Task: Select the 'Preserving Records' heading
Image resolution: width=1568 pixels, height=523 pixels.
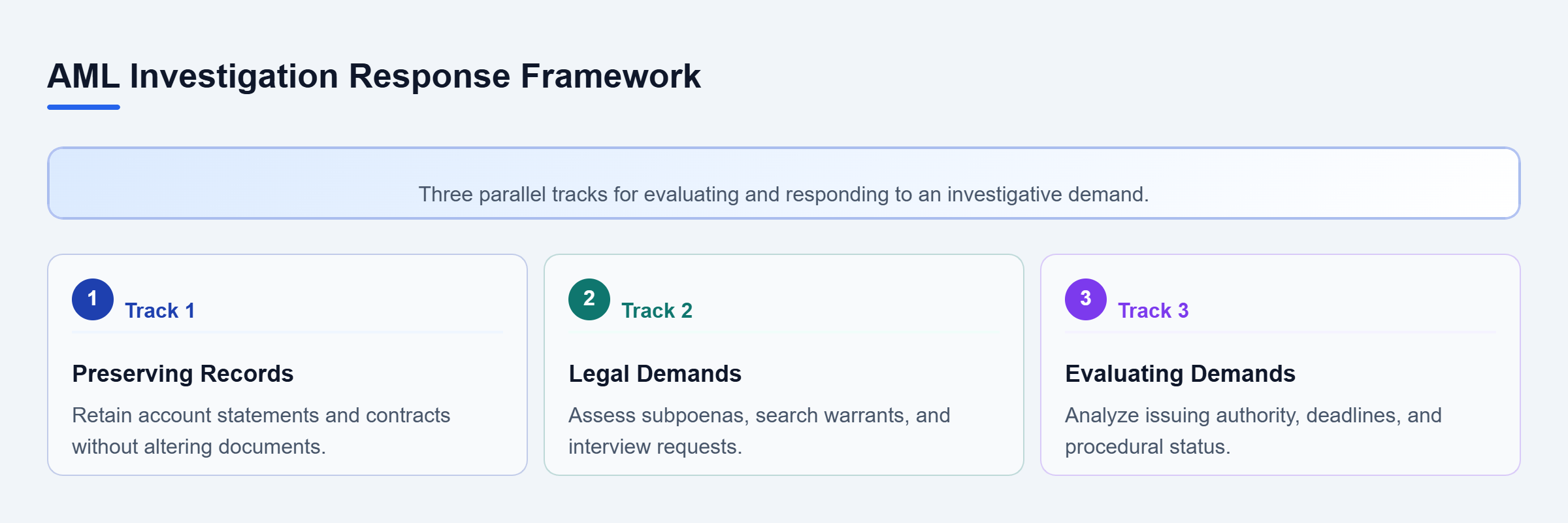Action: tap(183, 374)
